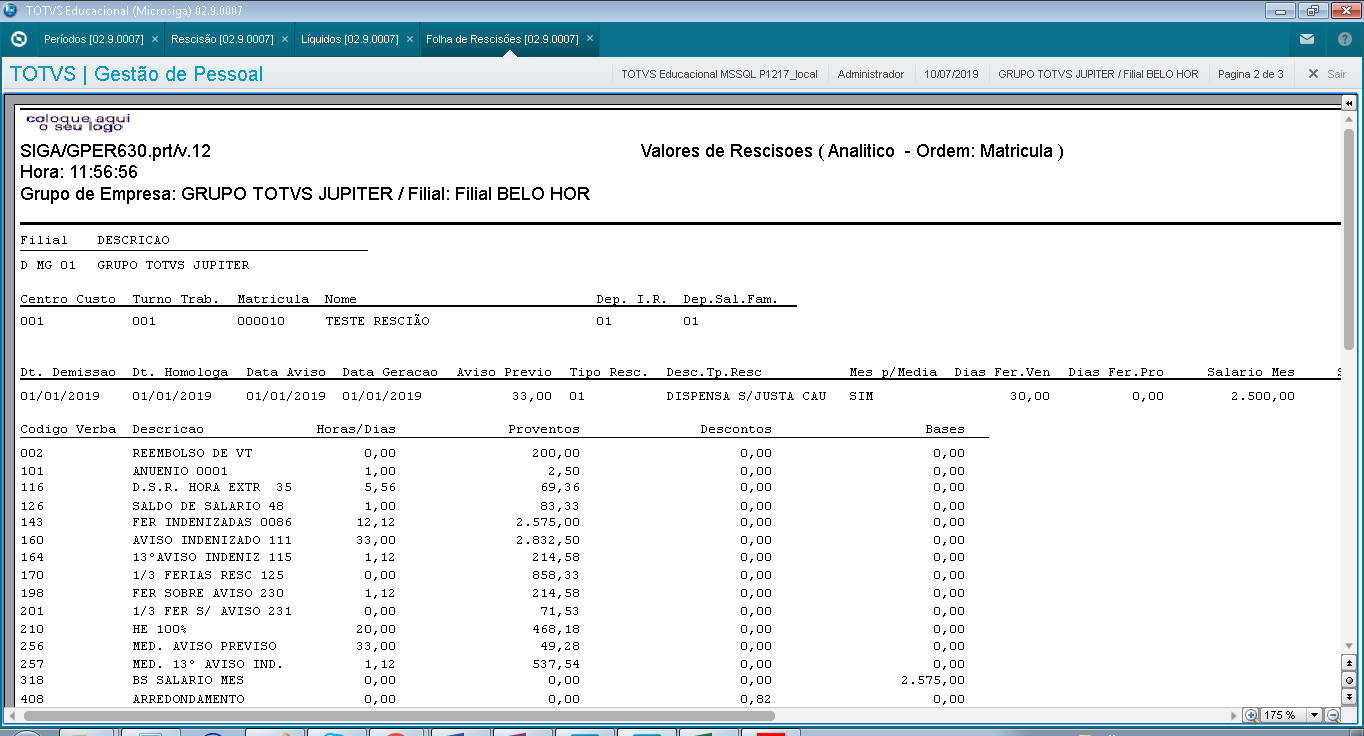Collapse the report panel double-arrow icon
This screenshot has width=1364, height=736.
(x=1349, y=104)
